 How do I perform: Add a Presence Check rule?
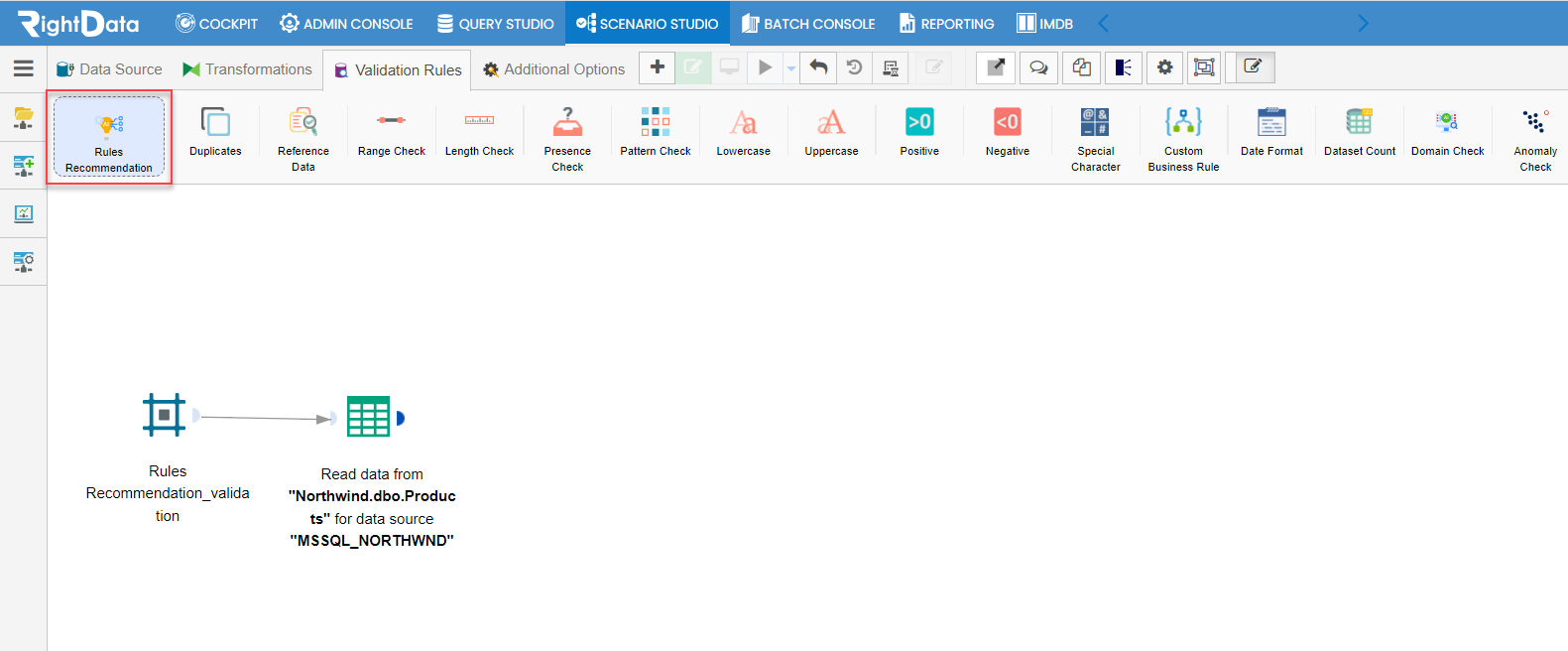click(567, 139)
